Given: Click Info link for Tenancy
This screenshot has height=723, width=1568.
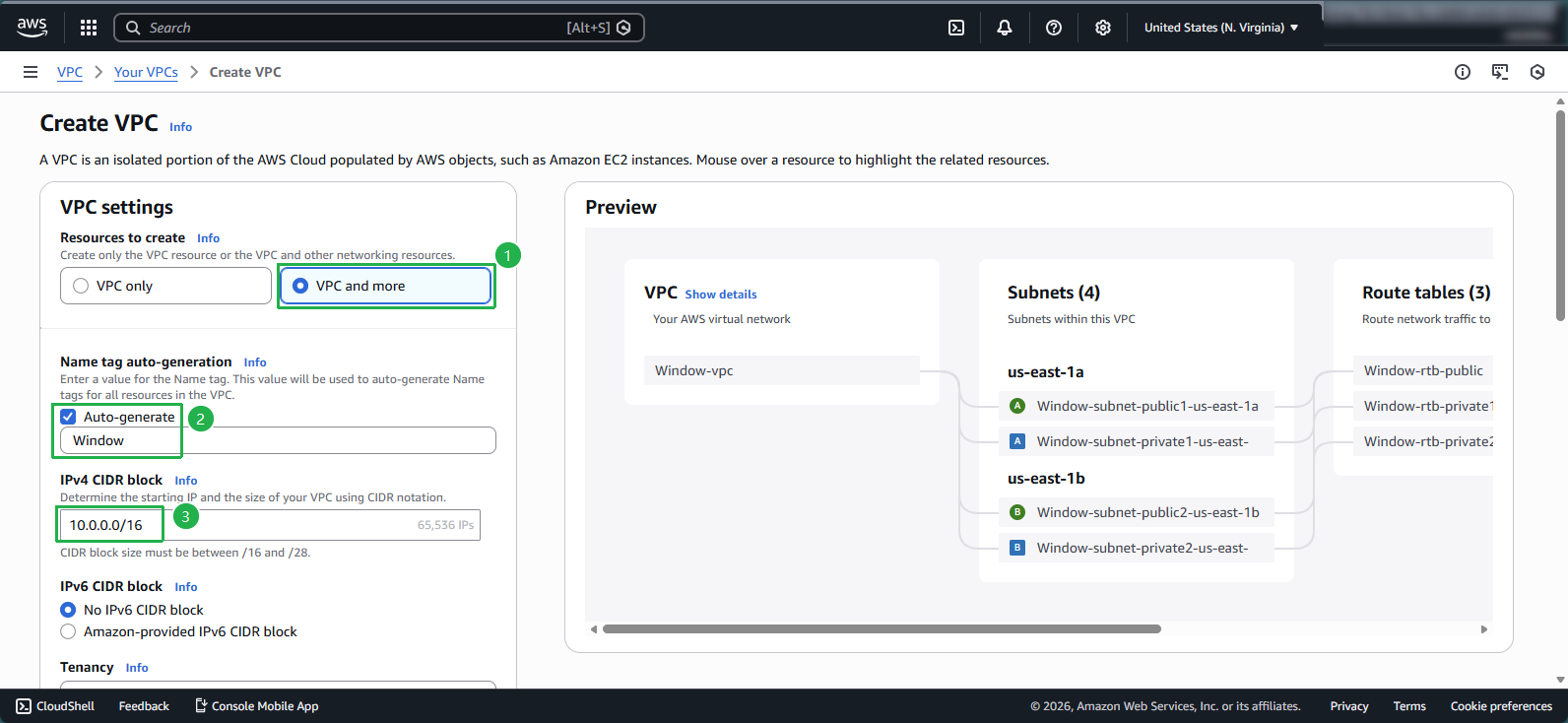Looking at the screenshot, I should 137,668.
